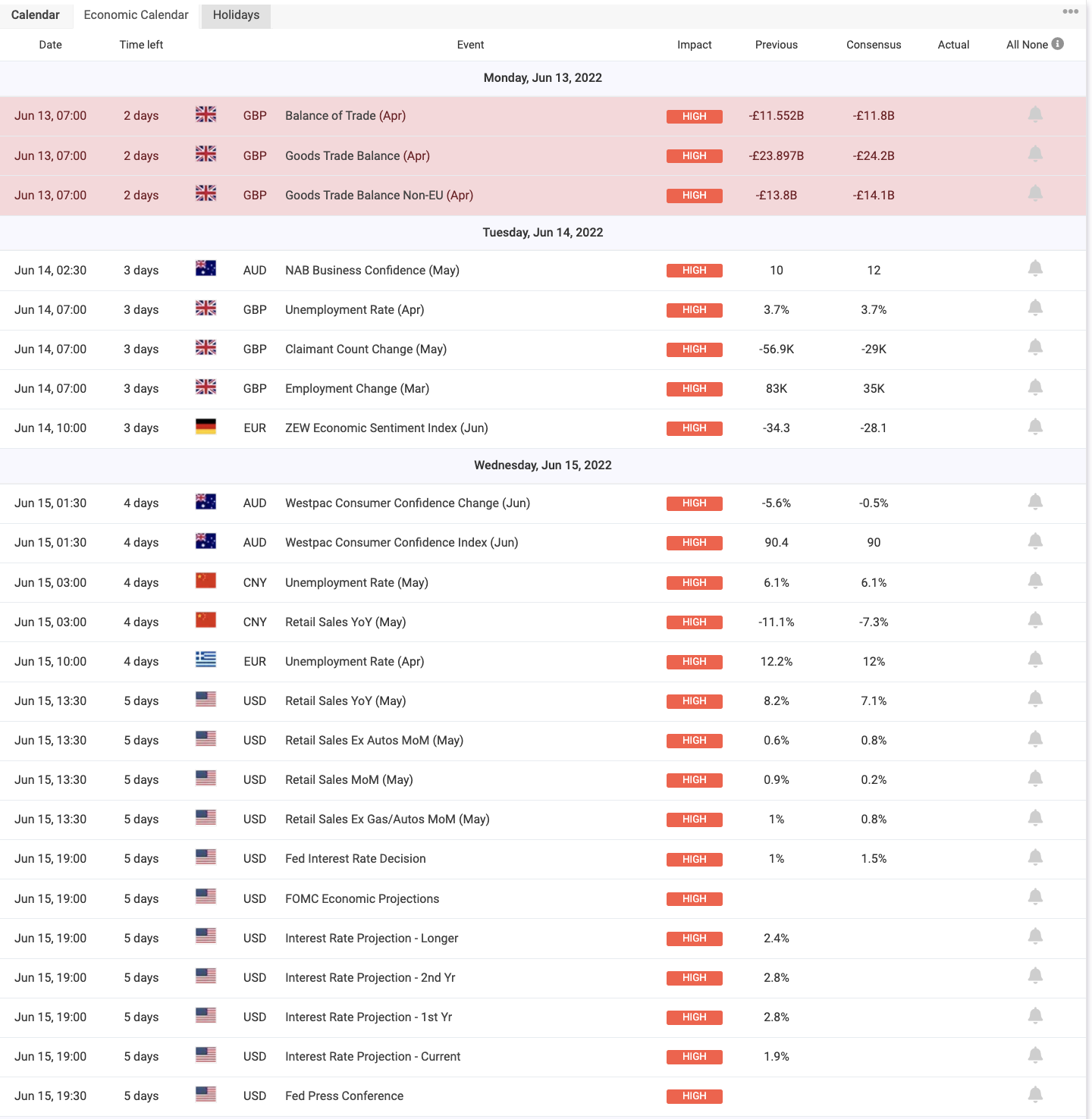Click US flag on Fed Interest Rate Decision row
Screen dimensions: 1092x1119
tap(206, 857)
